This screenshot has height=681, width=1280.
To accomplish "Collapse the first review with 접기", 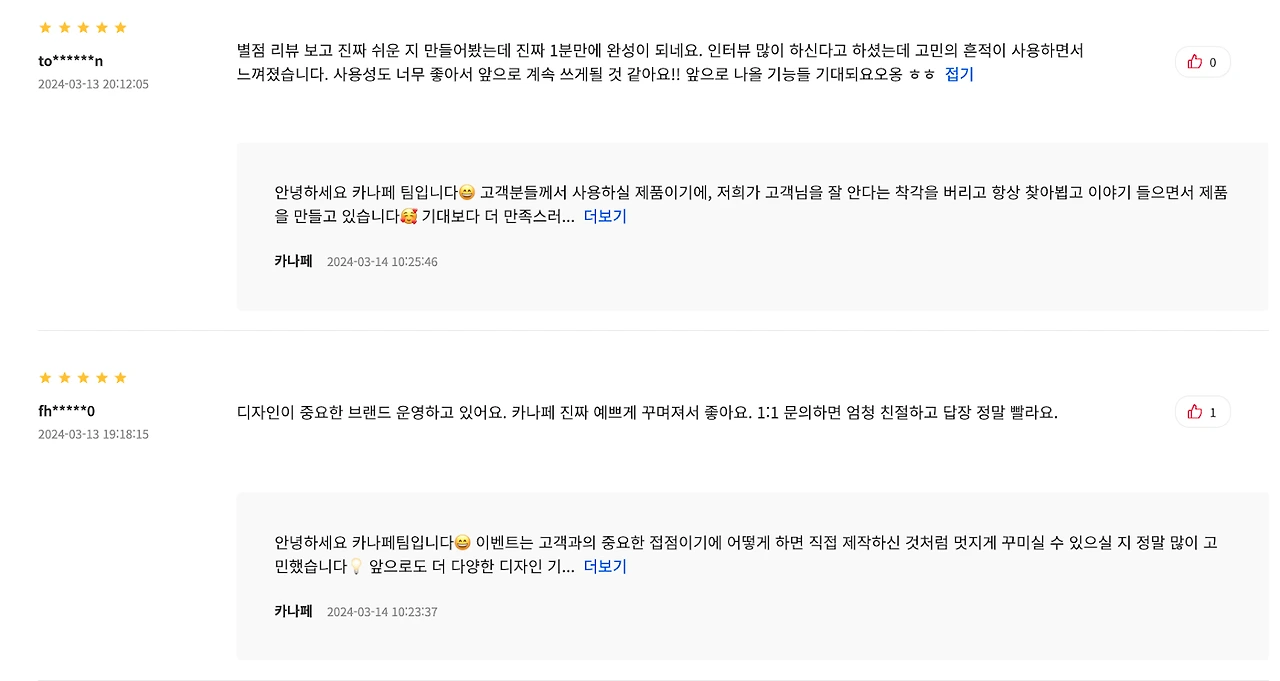I will 959,74.
